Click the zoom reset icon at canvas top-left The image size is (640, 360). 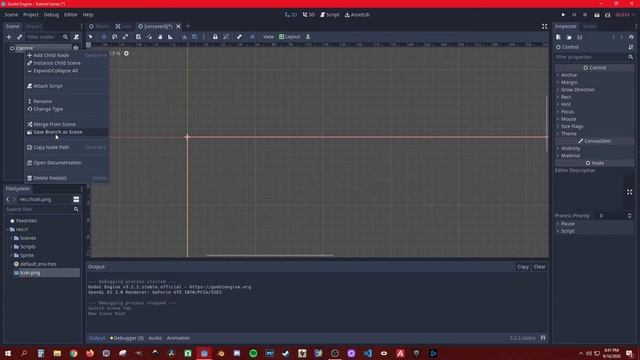tap(126, 53)
